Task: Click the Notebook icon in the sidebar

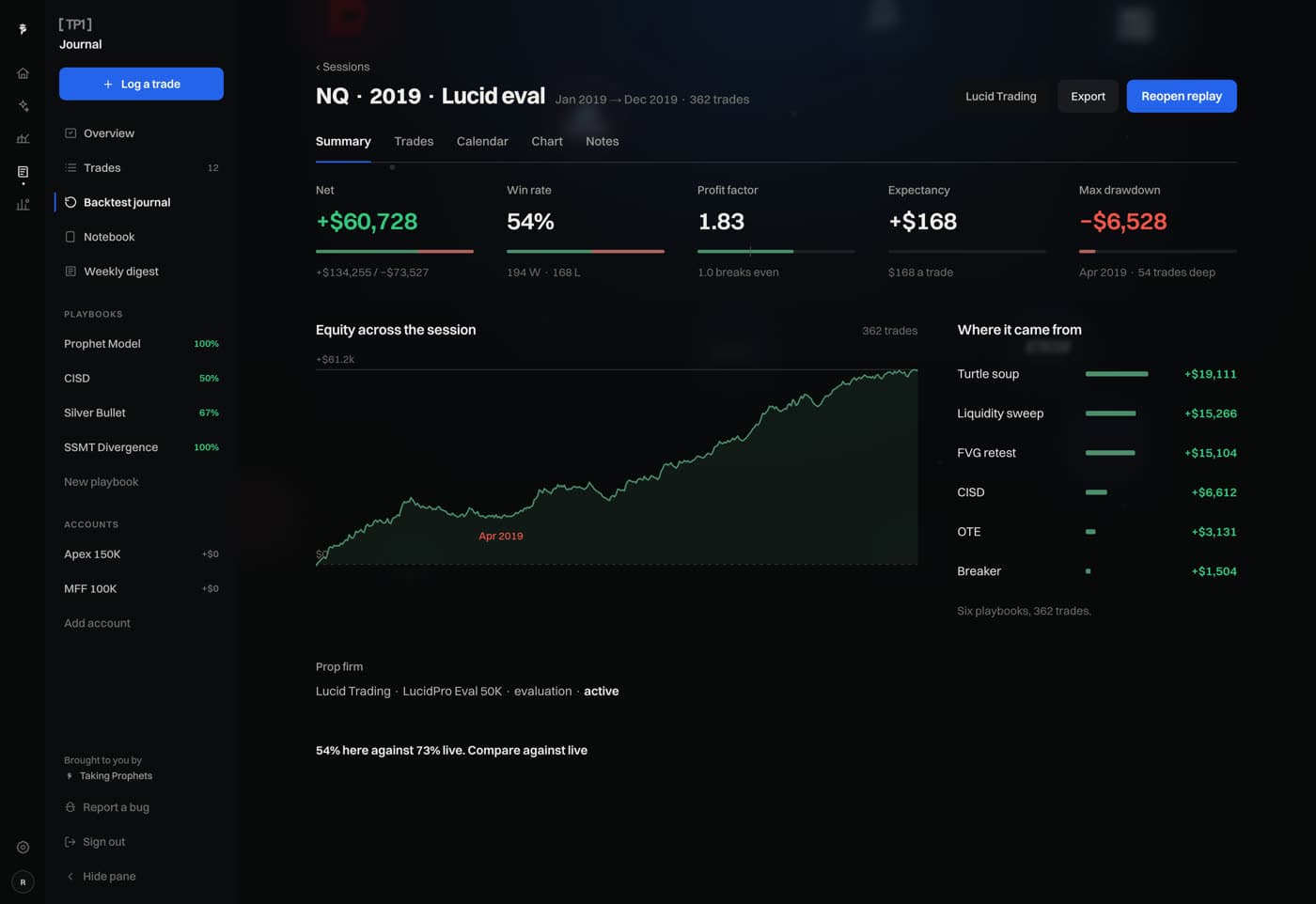Action: click(x=70, y=237)
